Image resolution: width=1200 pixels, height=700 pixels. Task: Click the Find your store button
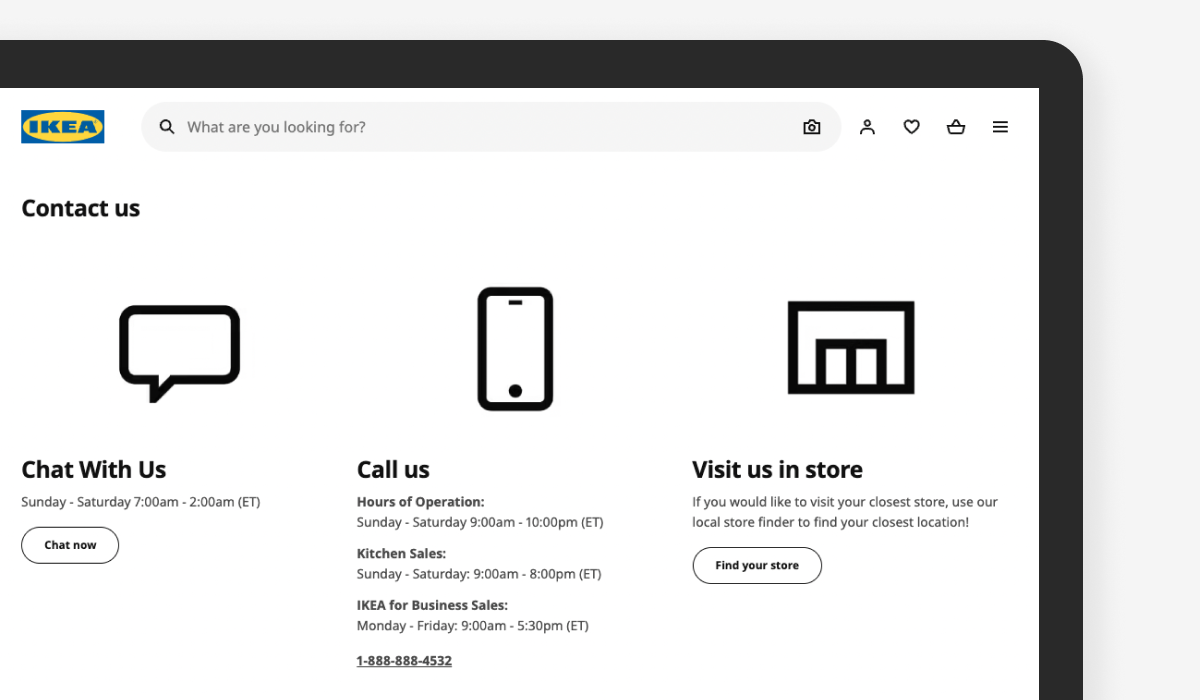[x=757, y=565]
